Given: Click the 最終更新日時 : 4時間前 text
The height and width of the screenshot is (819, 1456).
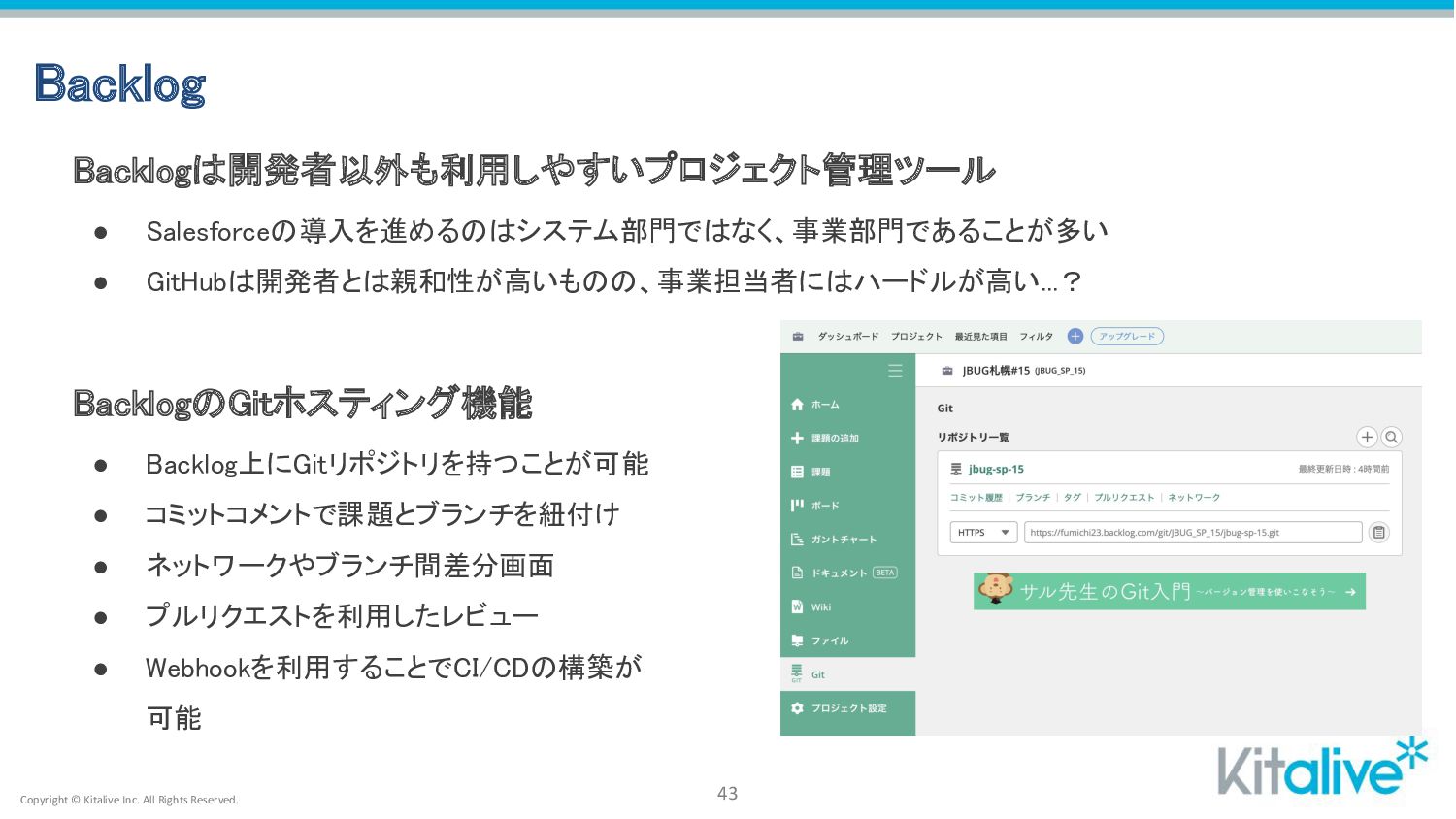Looking at the screenshot, I should (1343, 470).
